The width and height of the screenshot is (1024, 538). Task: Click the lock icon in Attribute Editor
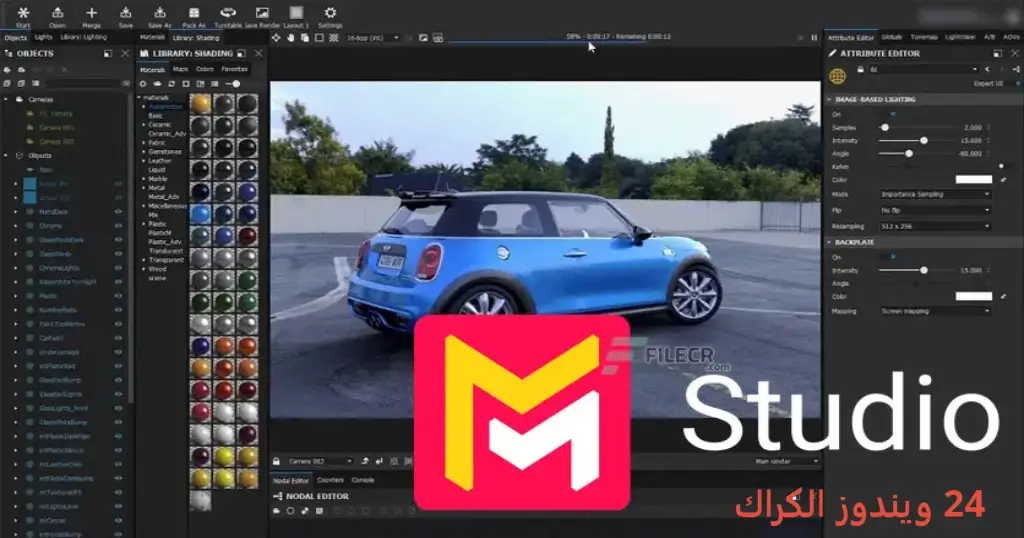point(860,69)
